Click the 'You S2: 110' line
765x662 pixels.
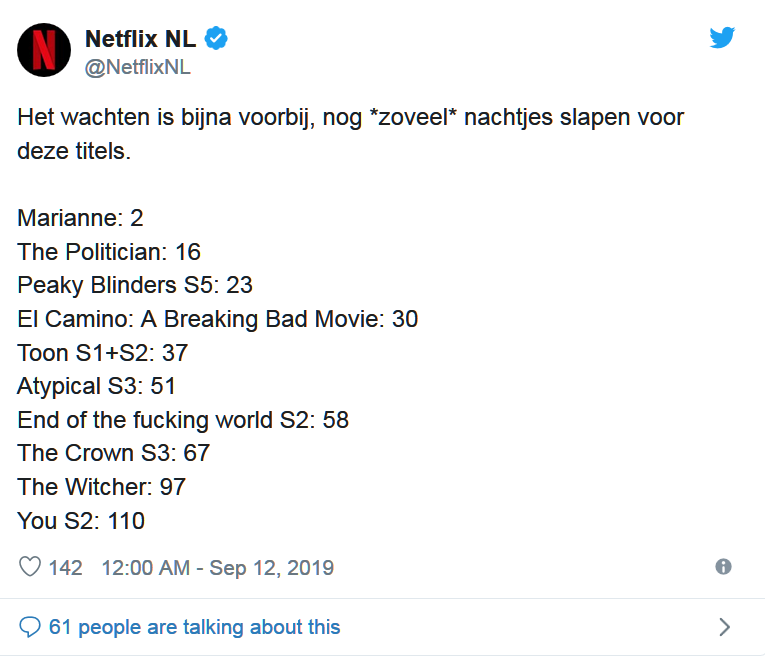[81, 521]
